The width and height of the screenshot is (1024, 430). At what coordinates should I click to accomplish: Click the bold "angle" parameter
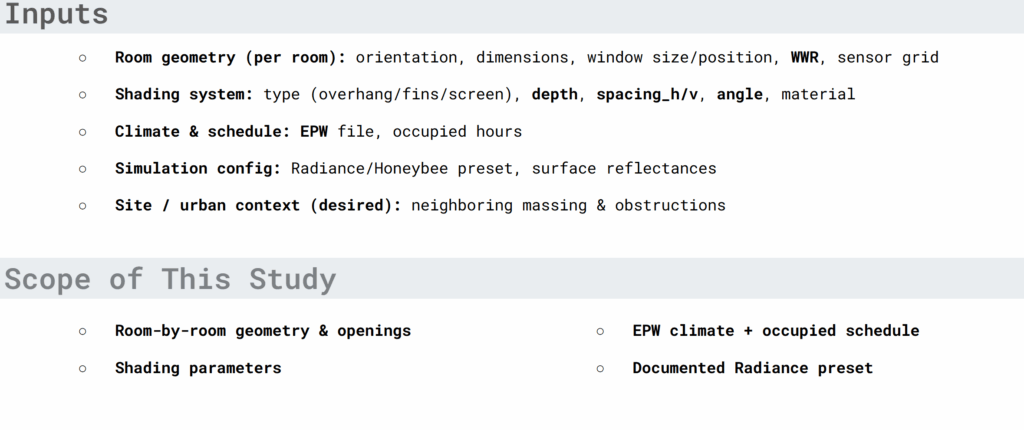pyautogui.click(x=739, y=94)
